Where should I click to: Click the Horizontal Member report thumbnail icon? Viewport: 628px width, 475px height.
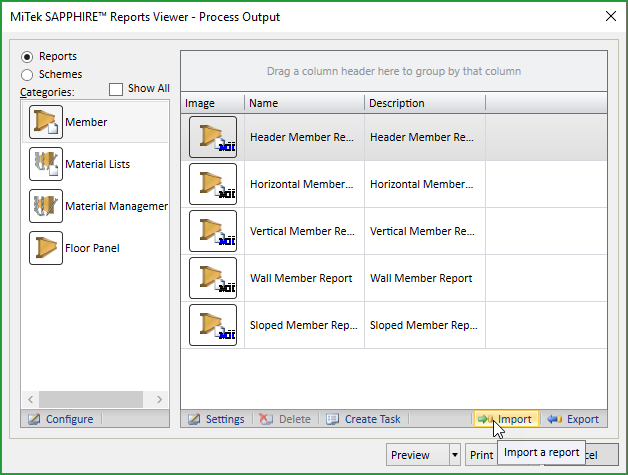[x=213, y=184]
